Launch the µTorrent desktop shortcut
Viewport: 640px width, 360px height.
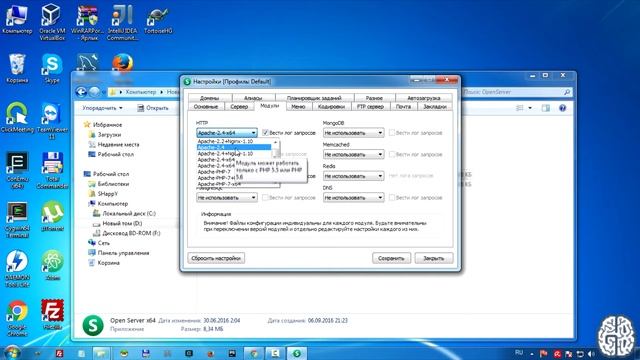point(52,216)
